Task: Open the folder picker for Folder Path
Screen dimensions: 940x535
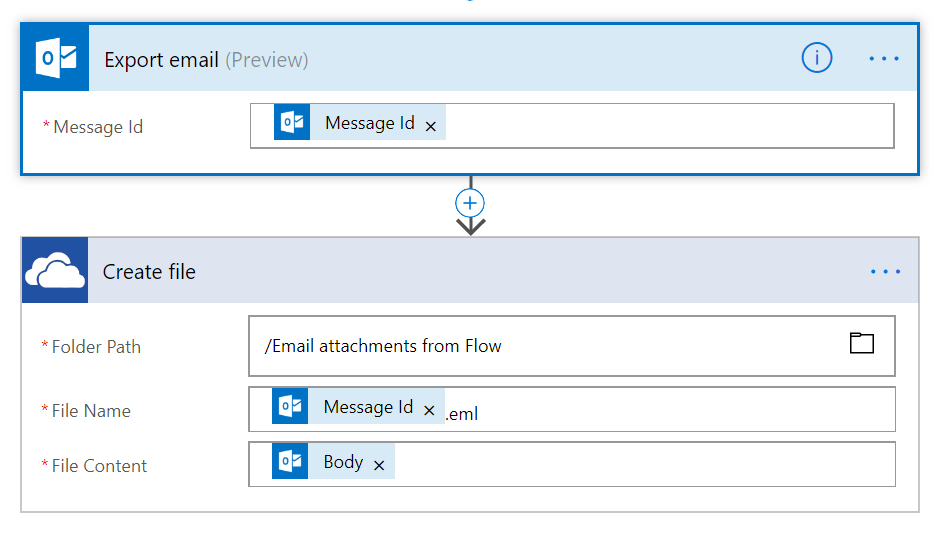Action: pyautogui.click(x=861, y=344)
